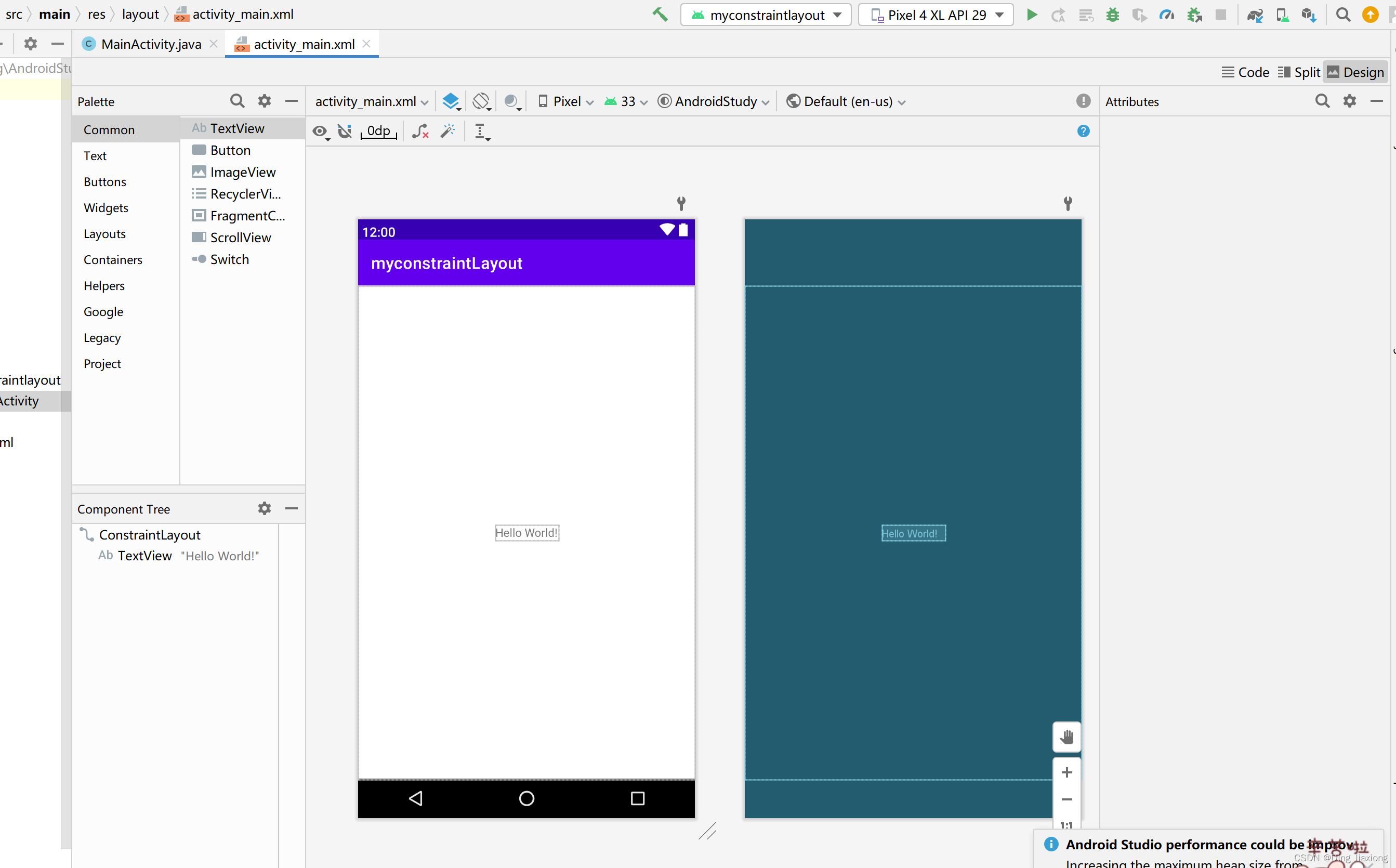Viewport: 1396px width, 868px height.
Task: Minimize the Palette panel
Action: point(292,101)
